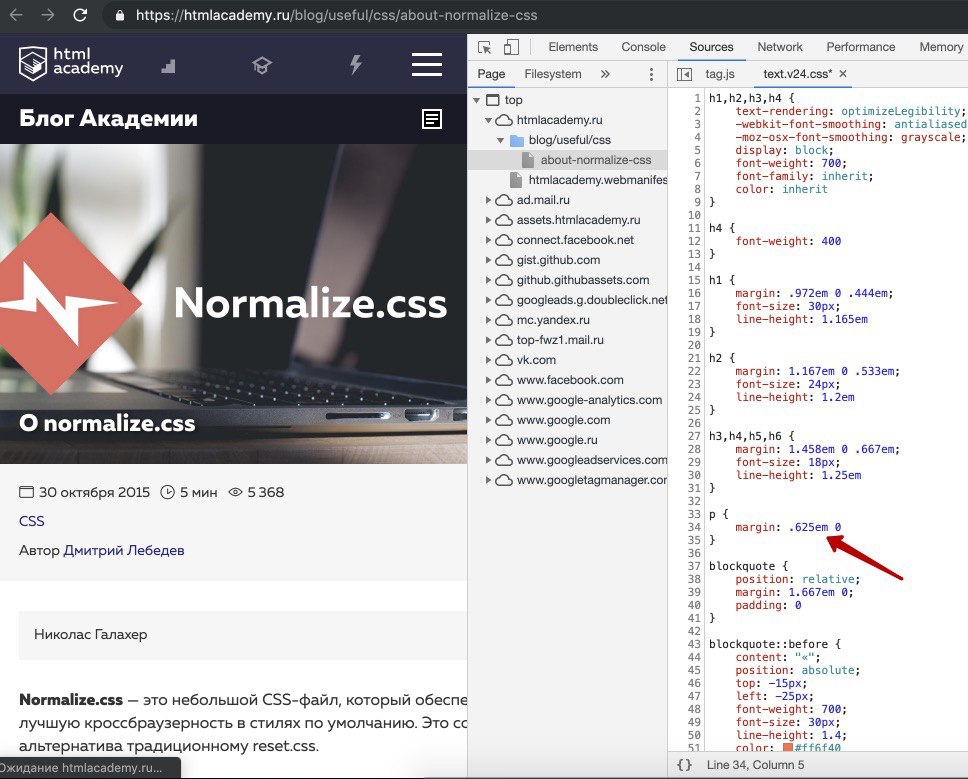Click the CSS category link
Viewport: 968px width, 779px height.
(31, 521)
